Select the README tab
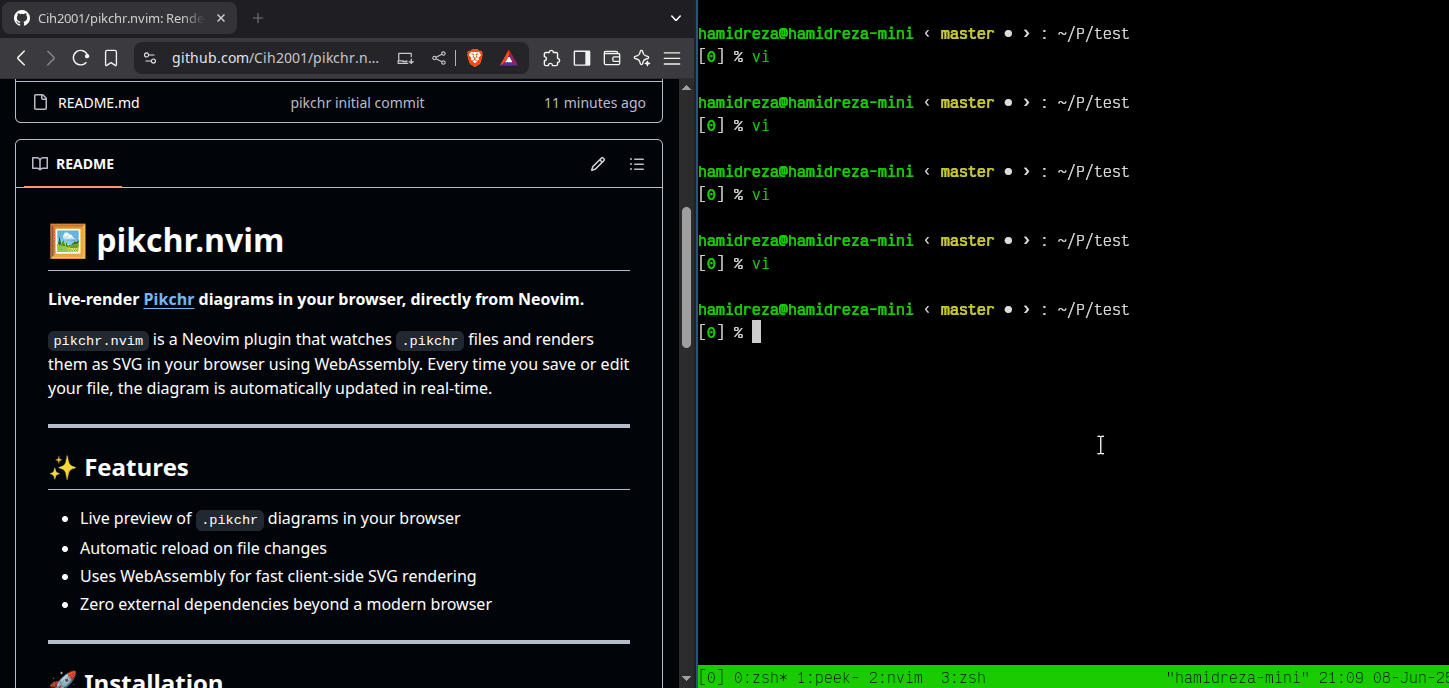This screenshot has height=688, width=1449. pyautogui.click(x=73, y=164)
